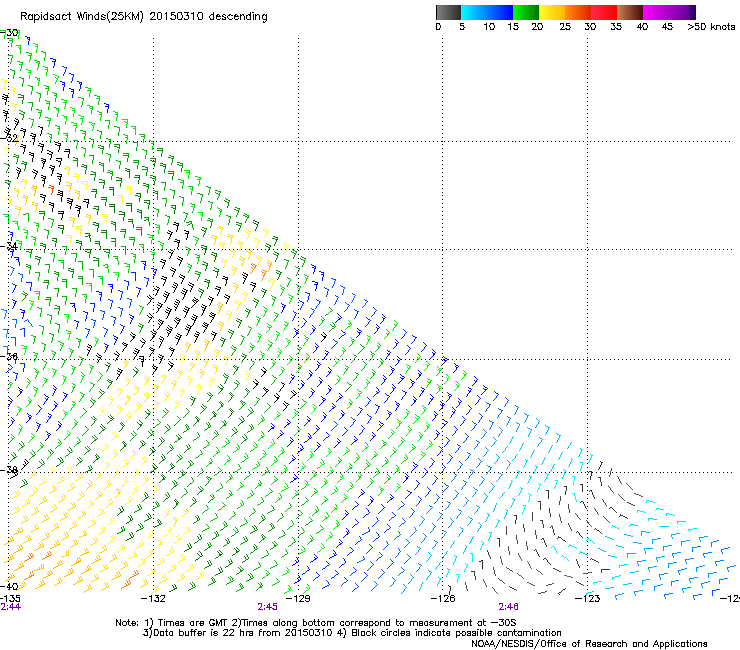Click the '-40' latitude axis label
This screenshot has width=740, height=650.
[9, 586]
